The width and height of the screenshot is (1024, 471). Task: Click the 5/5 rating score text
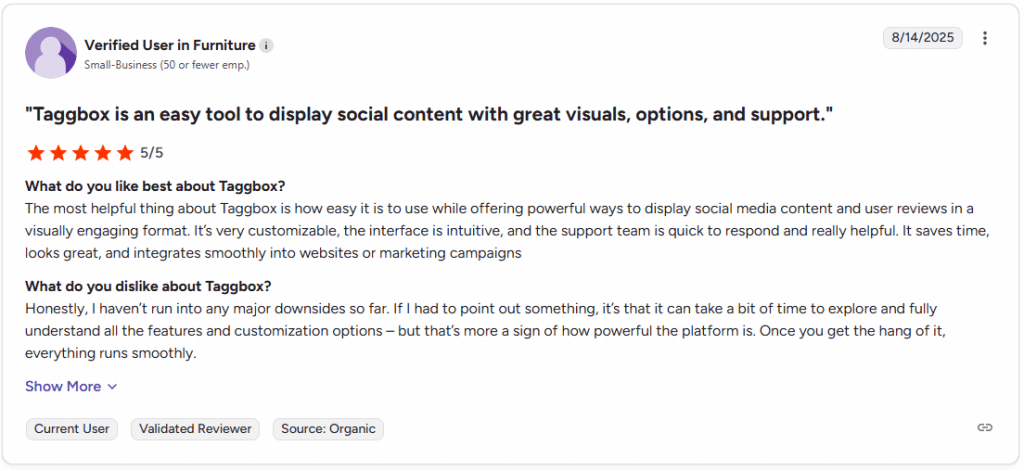pyautogui.click(x=152, y=153)
